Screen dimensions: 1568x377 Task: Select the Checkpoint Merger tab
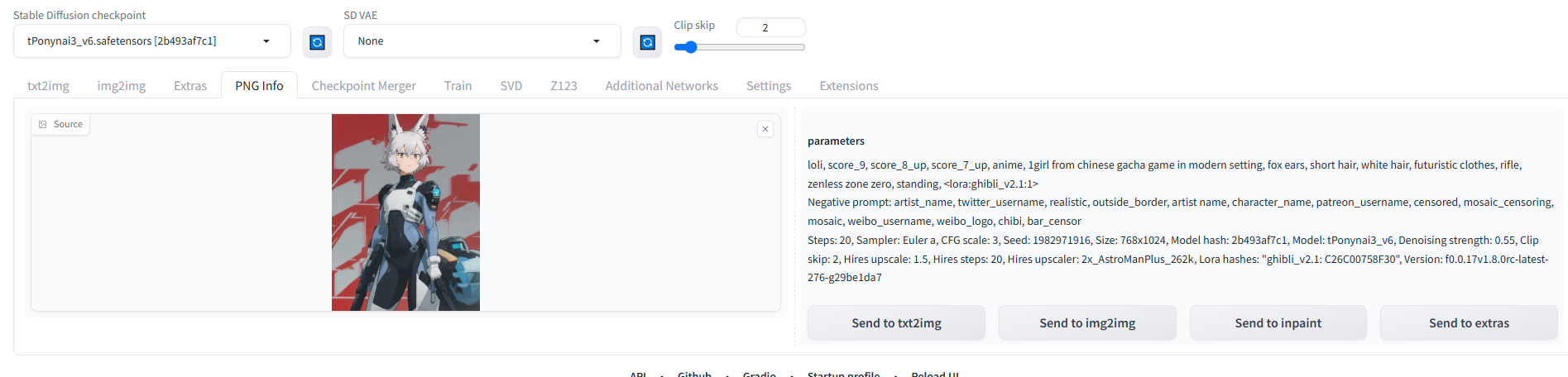(364, 85)
